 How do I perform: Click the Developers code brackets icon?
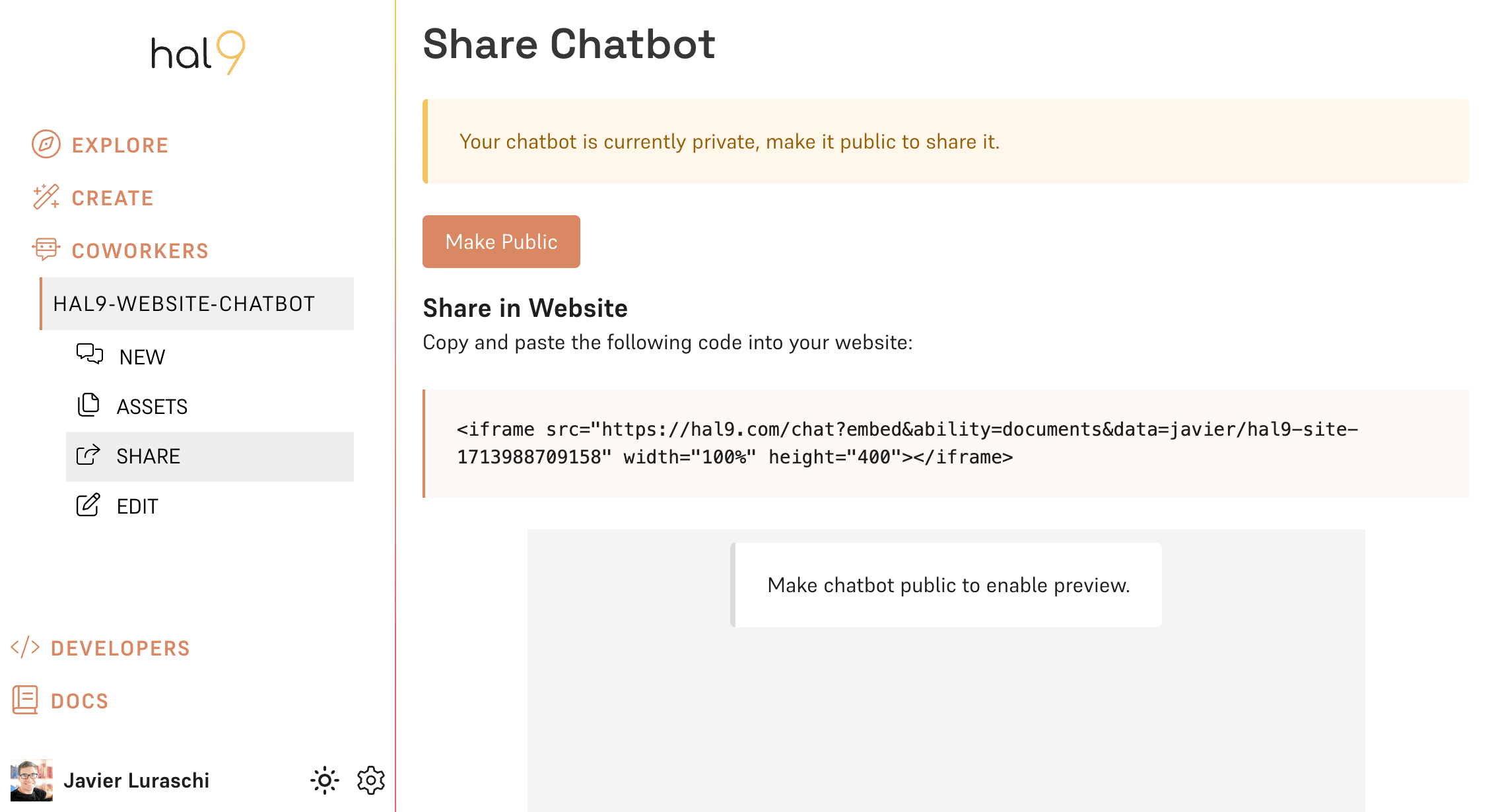coord(26,647)
